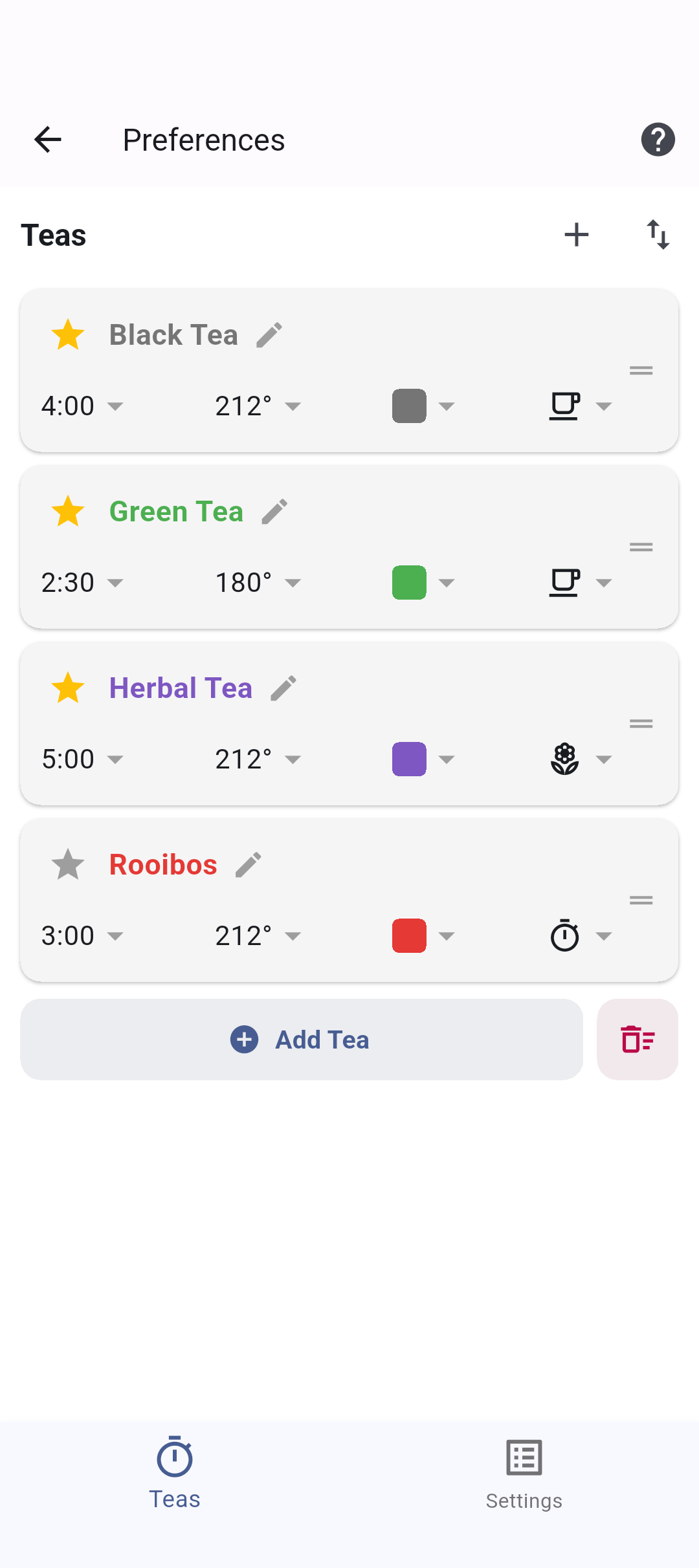Go back using the arrow icon
Image resolution: width=699 pixels, height=1568 pixels.
[x=48, y=140]
